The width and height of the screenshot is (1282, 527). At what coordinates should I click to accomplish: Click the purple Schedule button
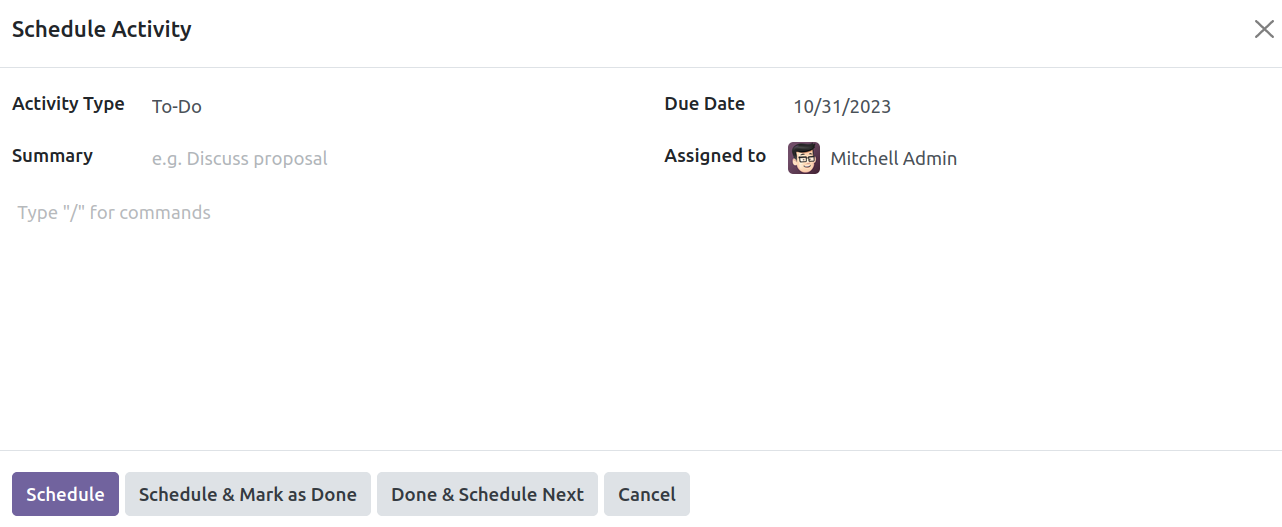[65, 494]
